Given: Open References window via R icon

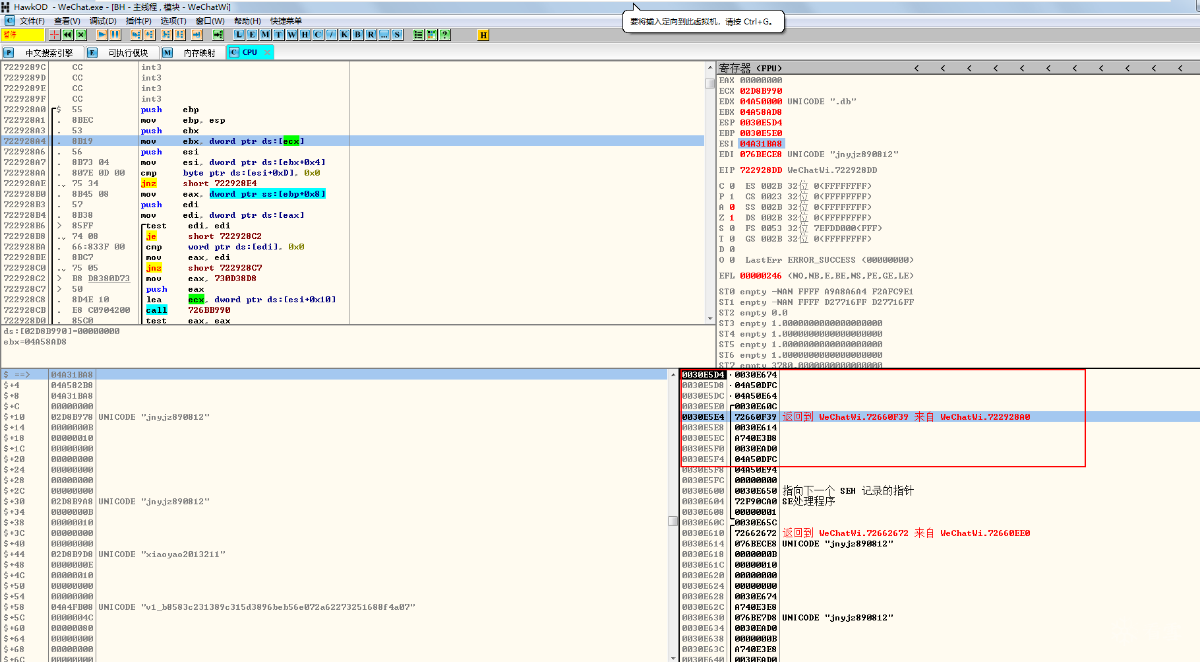Looking at the screenshot, I should click(x=370, y=34).
